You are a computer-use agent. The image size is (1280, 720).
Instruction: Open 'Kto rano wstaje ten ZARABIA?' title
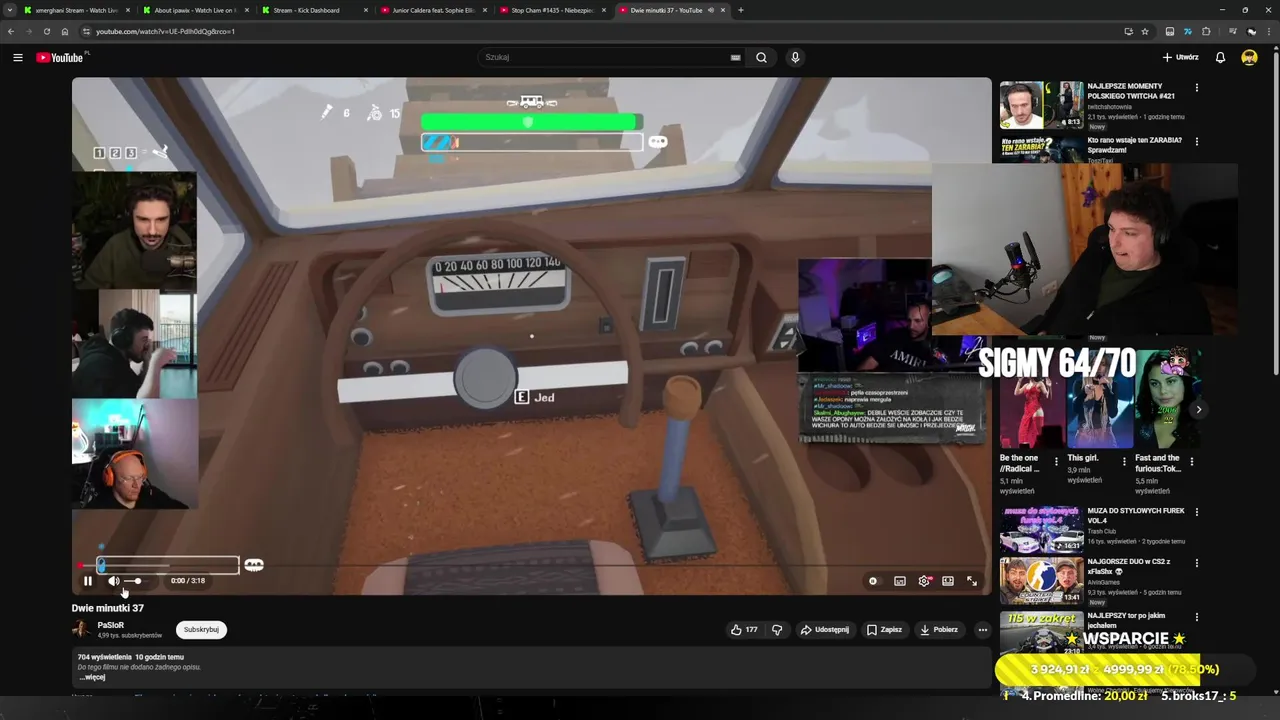coord(1135,145)
